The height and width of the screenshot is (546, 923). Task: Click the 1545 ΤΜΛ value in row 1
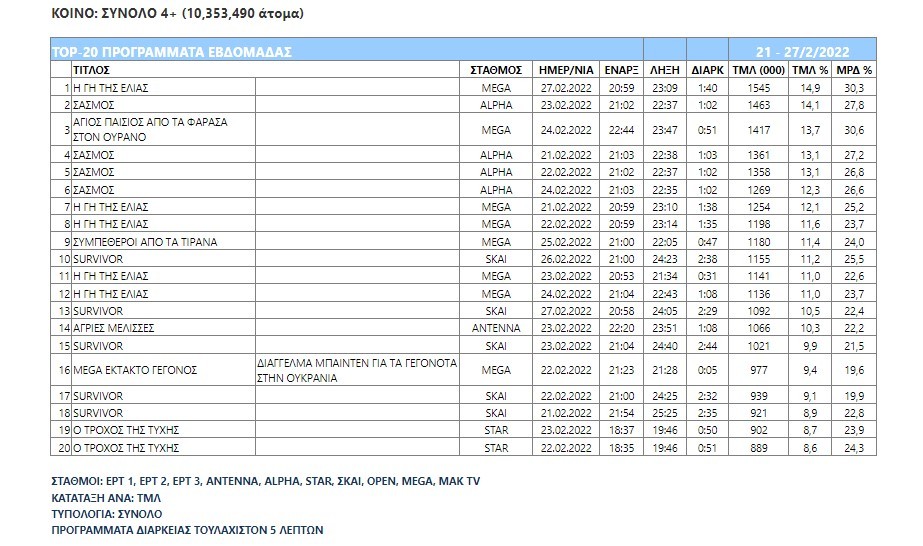pos(758,88)
